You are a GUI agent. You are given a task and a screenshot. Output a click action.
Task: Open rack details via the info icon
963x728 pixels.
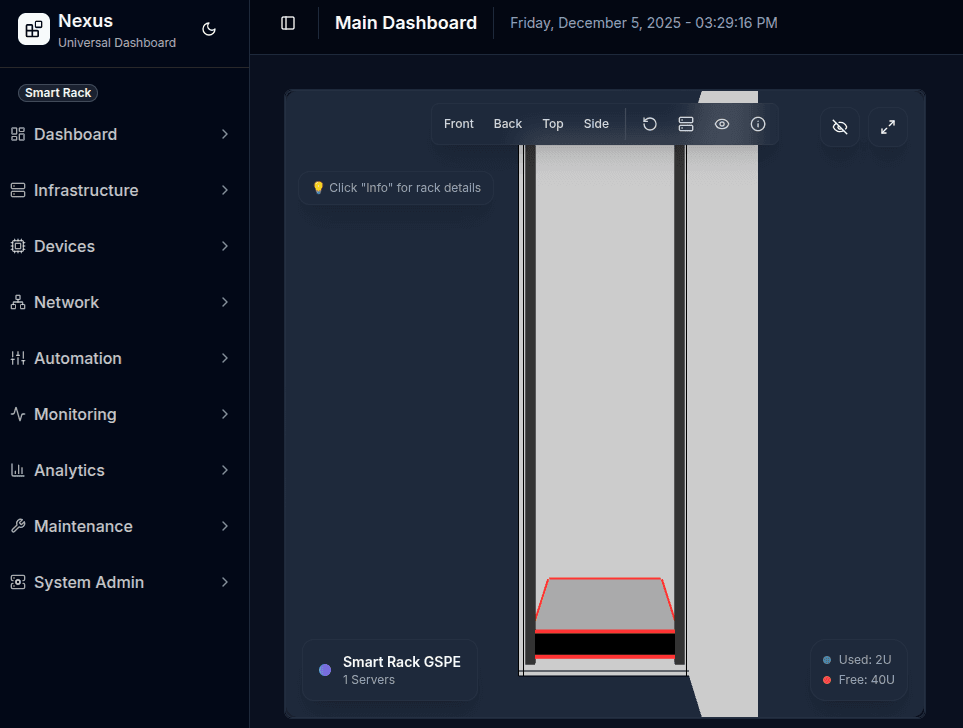click(x=757, y=123)
